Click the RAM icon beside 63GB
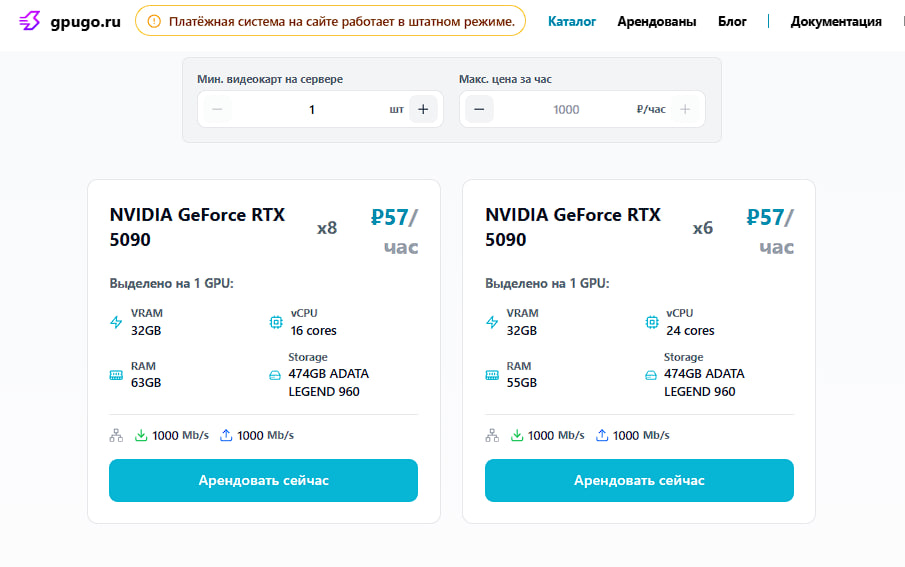Viewport: 905px width, 567px height. pos(116,375)
